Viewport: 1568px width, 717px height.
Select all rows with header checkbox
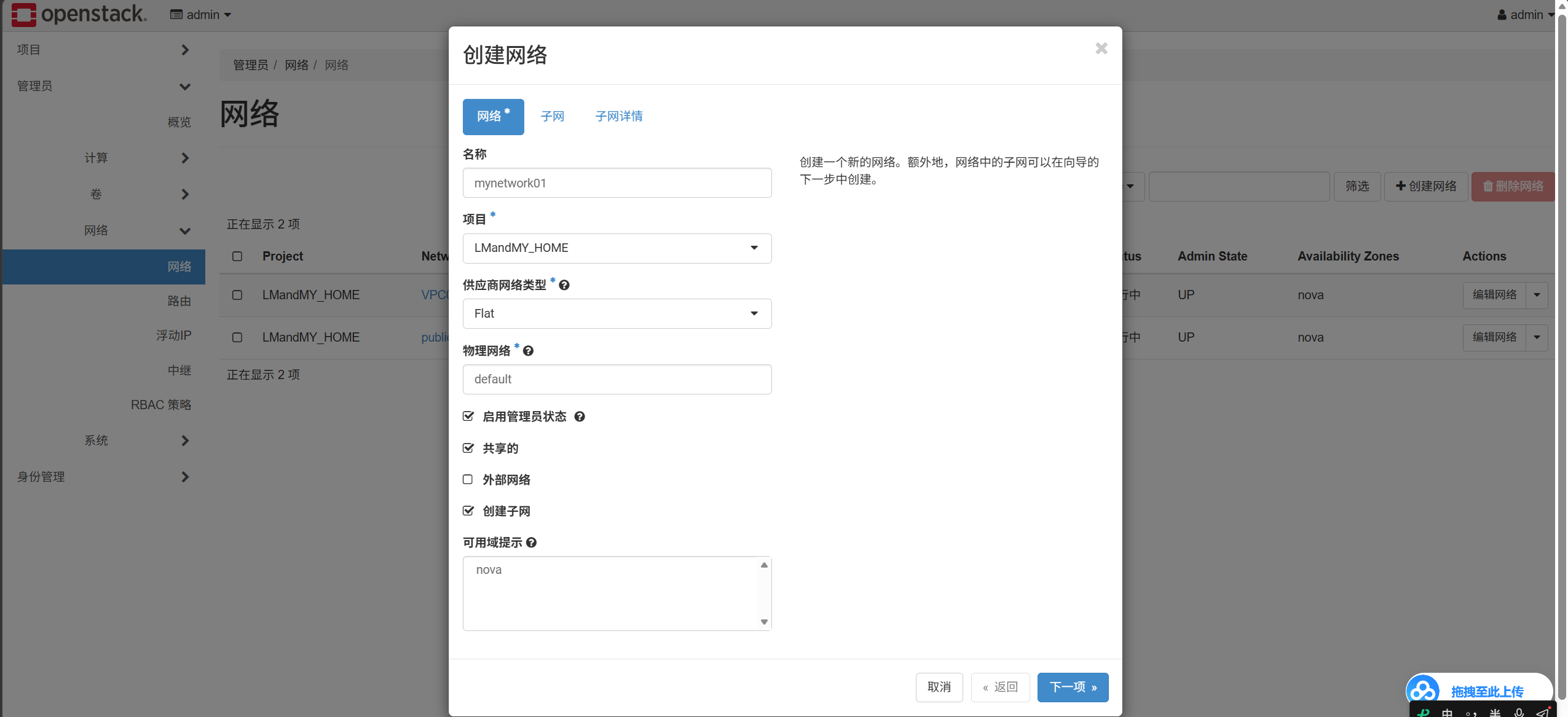coord(237,256)
